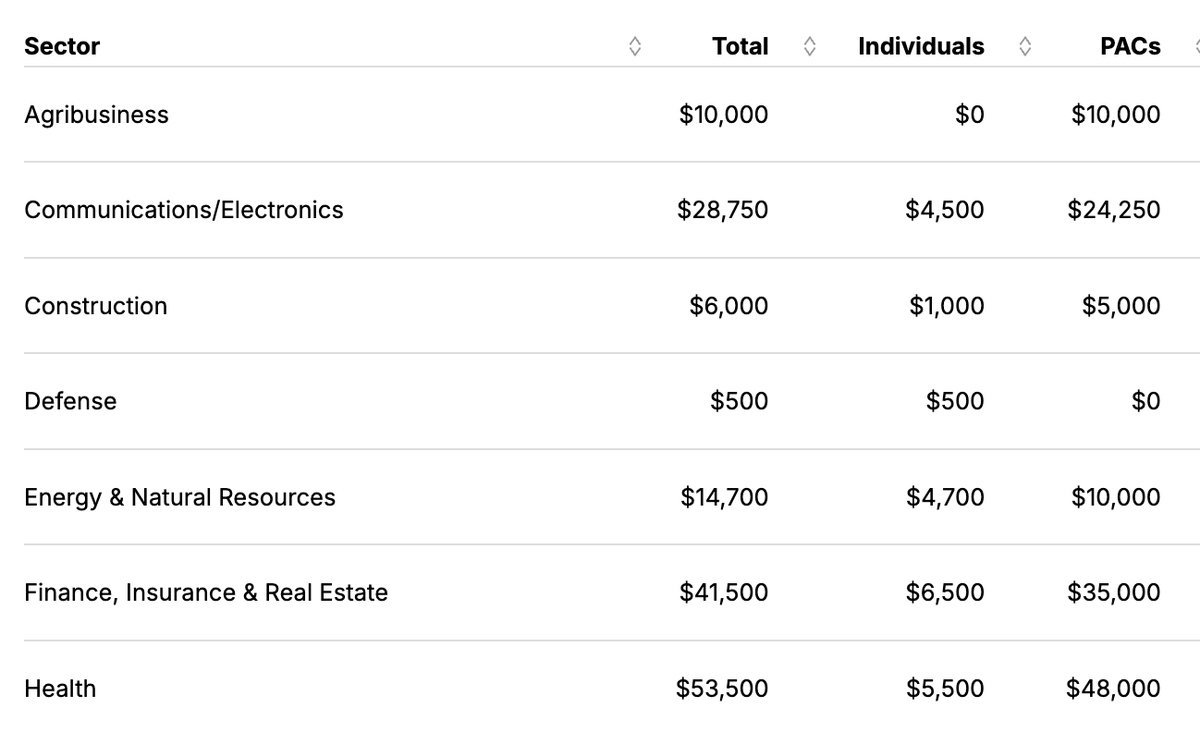
Task: Click Health's $53,500 total amount
Action: click(722, 689)
